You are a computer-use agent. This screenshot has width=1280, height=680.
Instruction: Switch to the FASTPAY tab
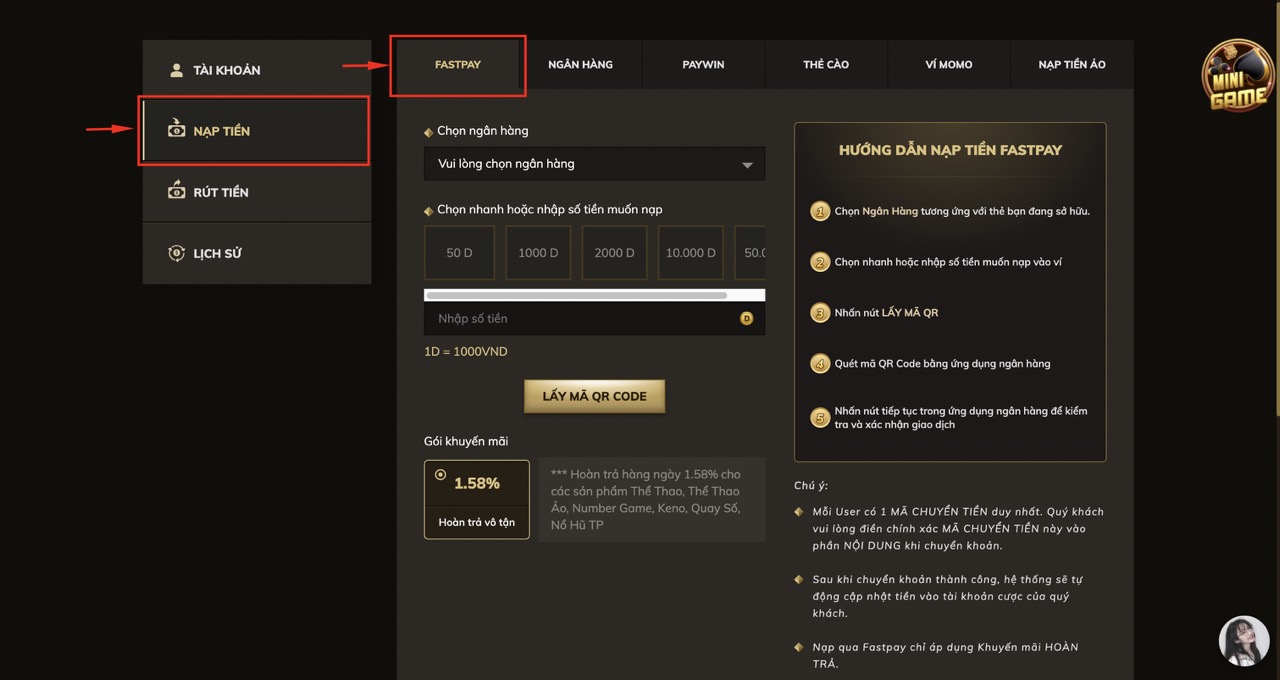click(x=458, y=65)
